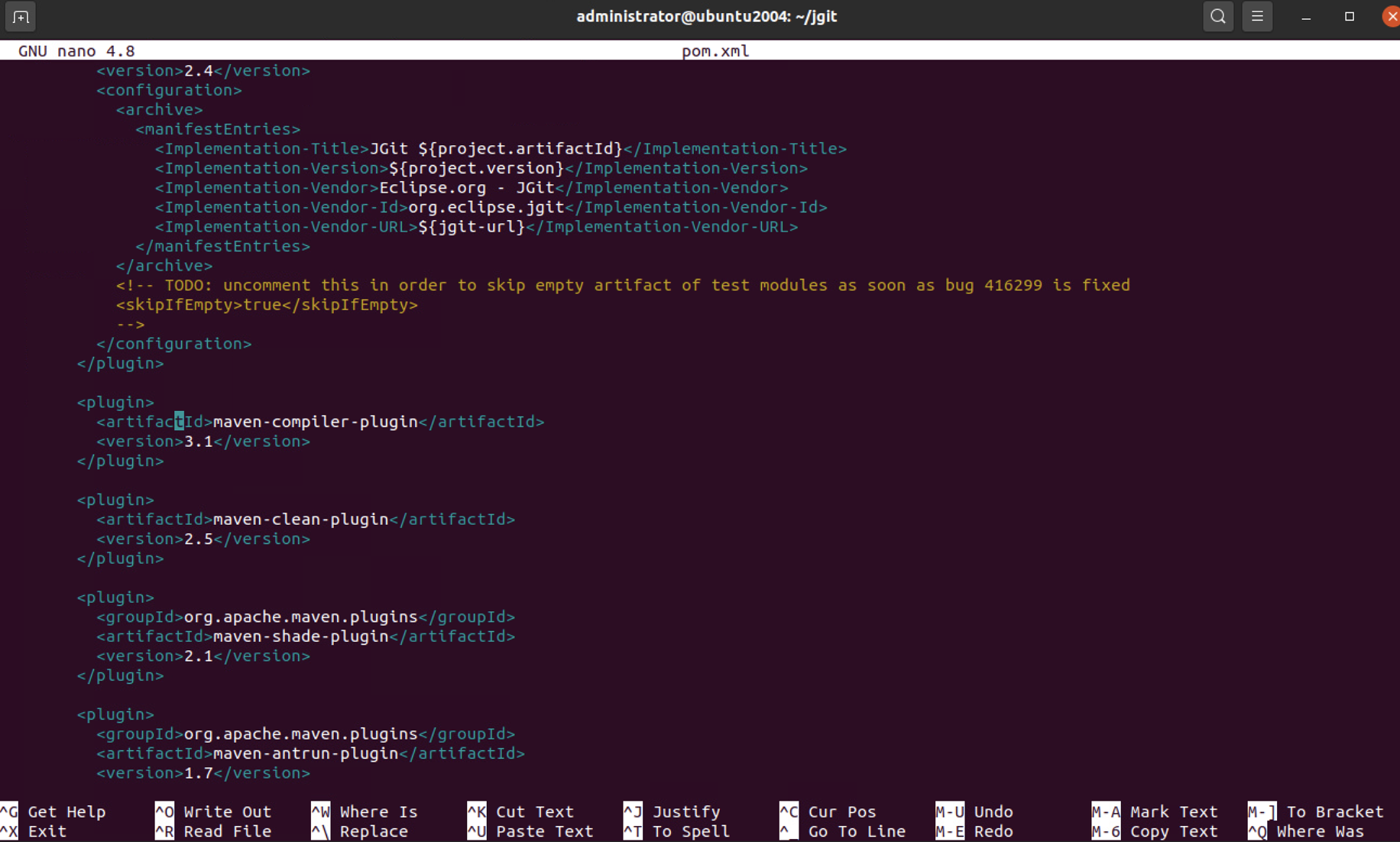
Task: Click the opening <configuration> tag
Action: (169, 90)
